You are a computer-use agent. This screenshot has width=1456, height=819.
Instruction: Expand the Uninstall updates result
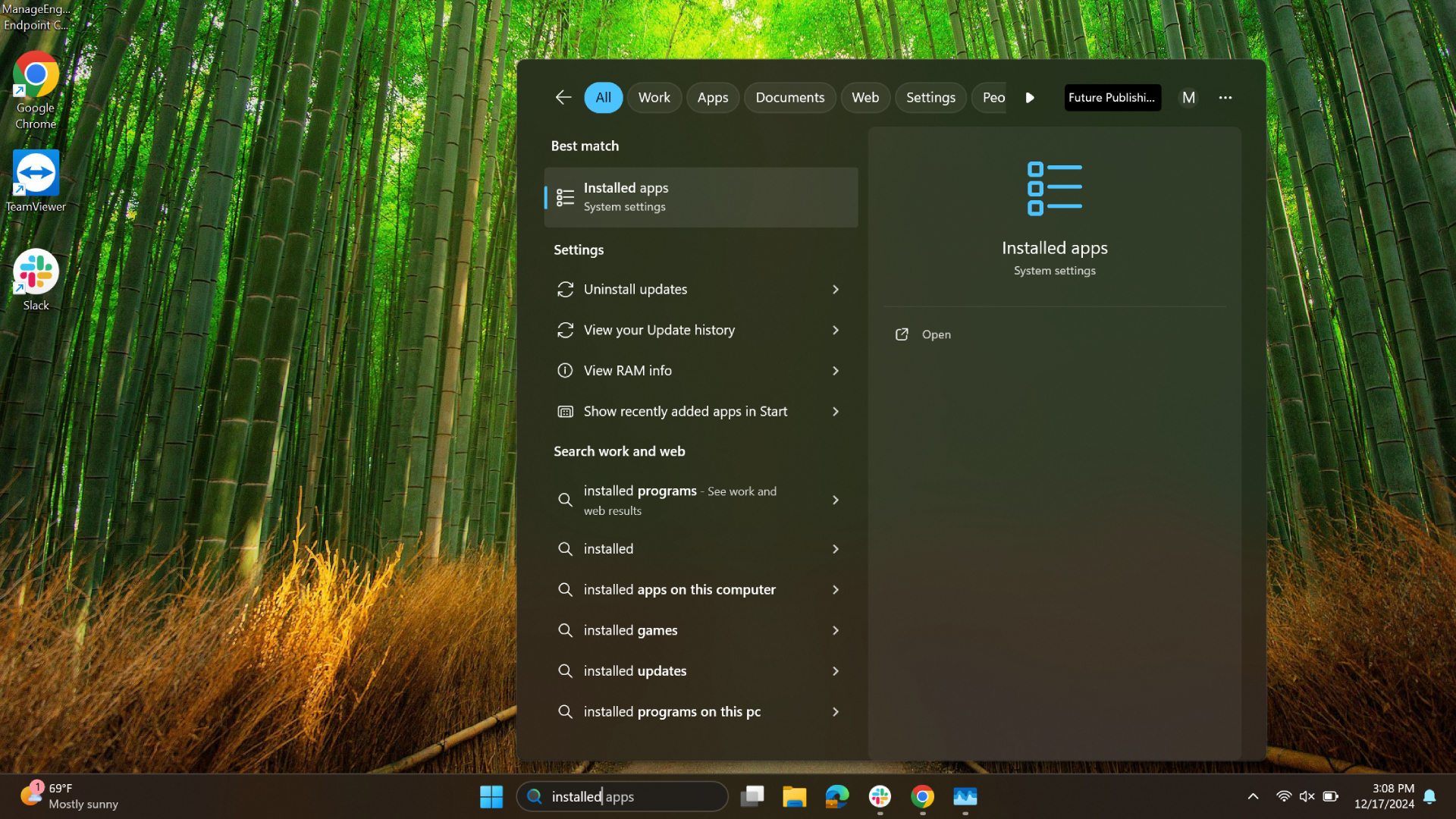834,289
